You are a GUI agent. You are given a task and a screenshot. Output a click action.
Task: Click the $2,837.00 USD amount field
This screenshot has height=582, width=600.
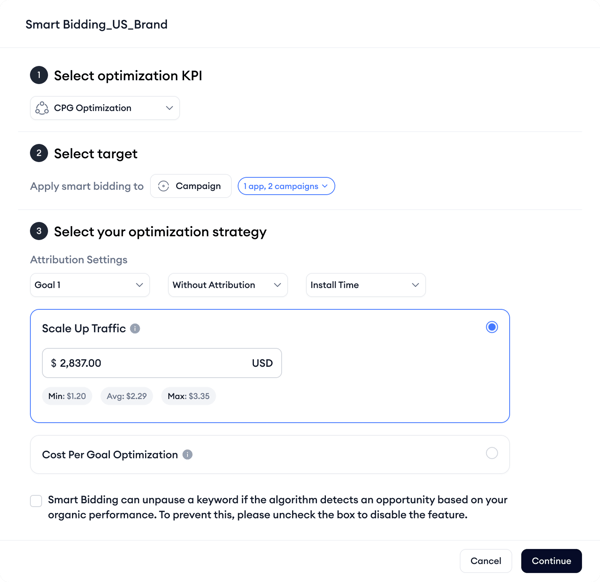coord(162,363)
